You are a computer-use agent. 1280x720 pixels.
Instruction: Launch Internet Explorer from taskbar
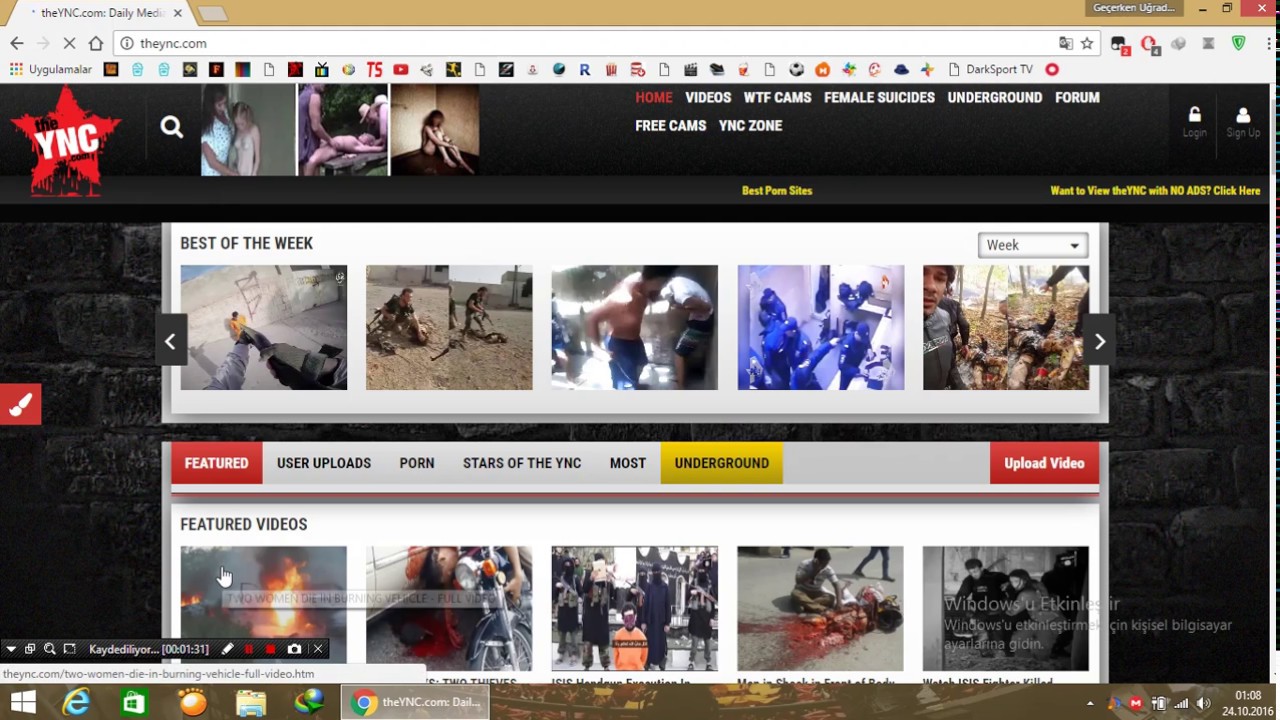tap(76, 702)
